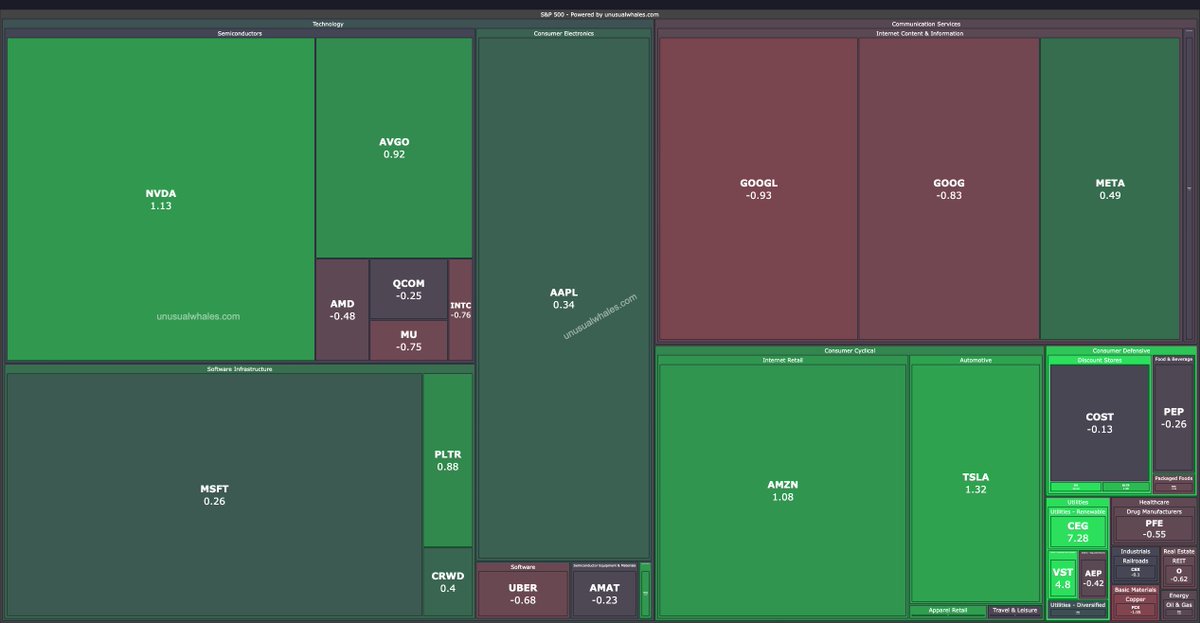Select the PLTR tile showing 0.88
1200x623 pixels.
[447, 460]
